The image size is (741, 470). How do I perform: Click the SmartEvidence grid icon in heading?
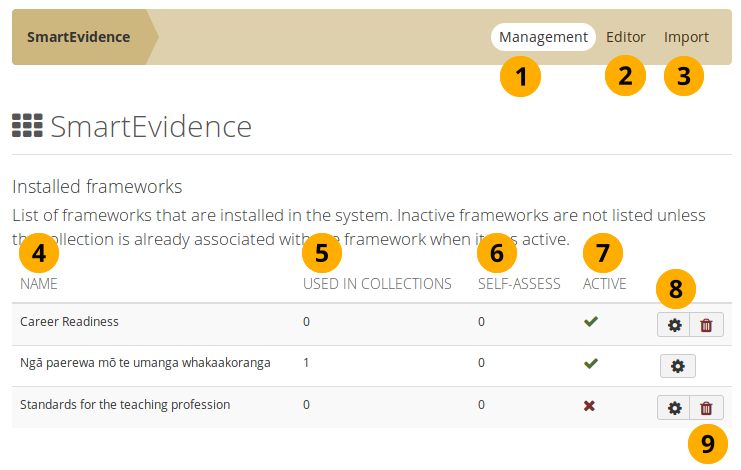27,126
